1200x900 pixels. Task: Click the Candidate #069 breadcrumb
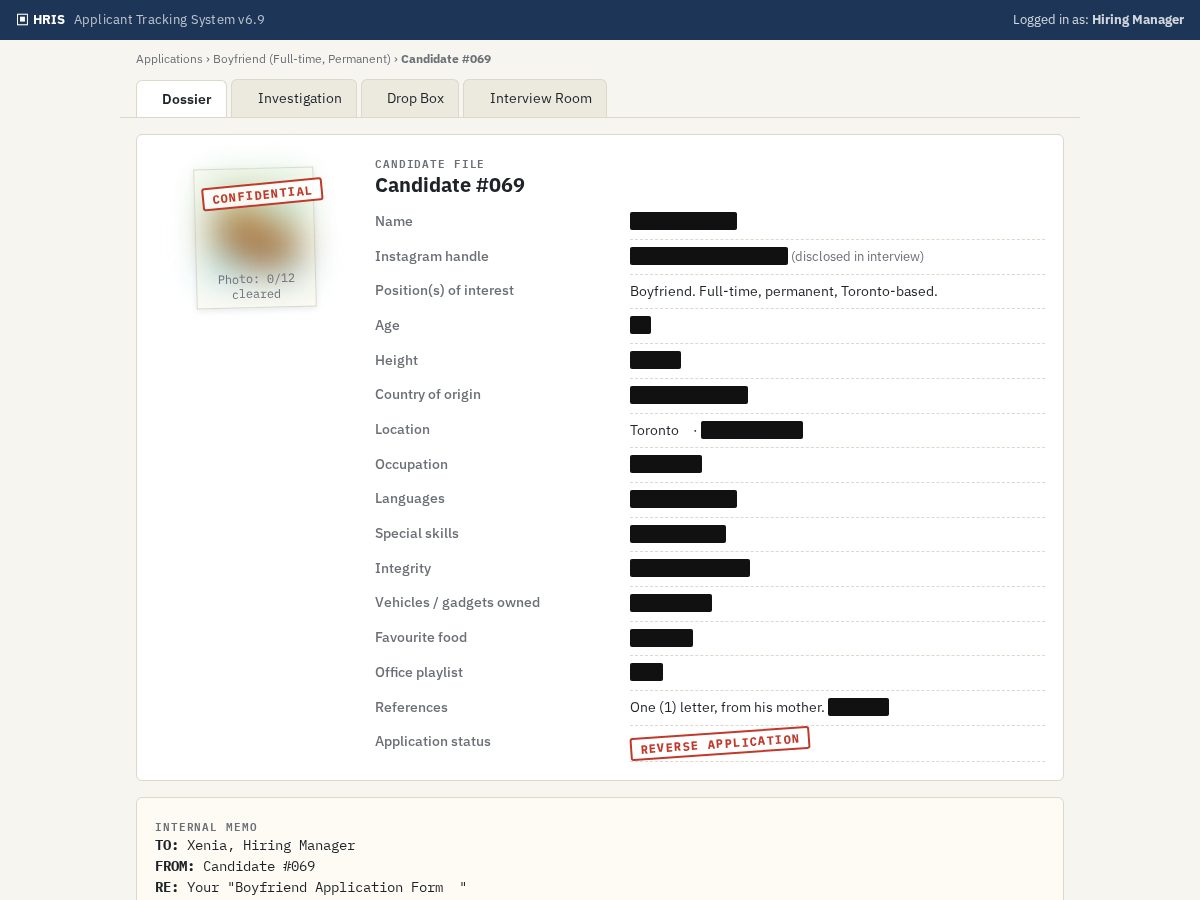446,59
